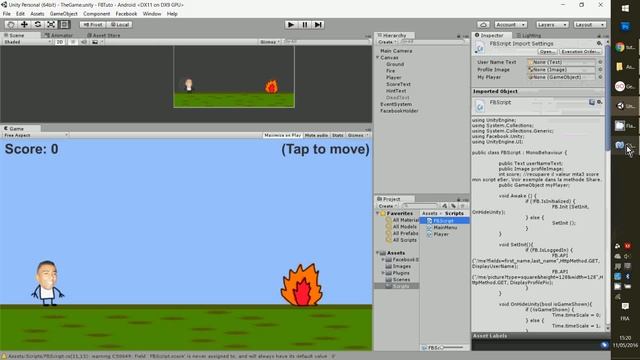640x360 pixels.
Task: Open the Layers dropdown
Action: 552,24
